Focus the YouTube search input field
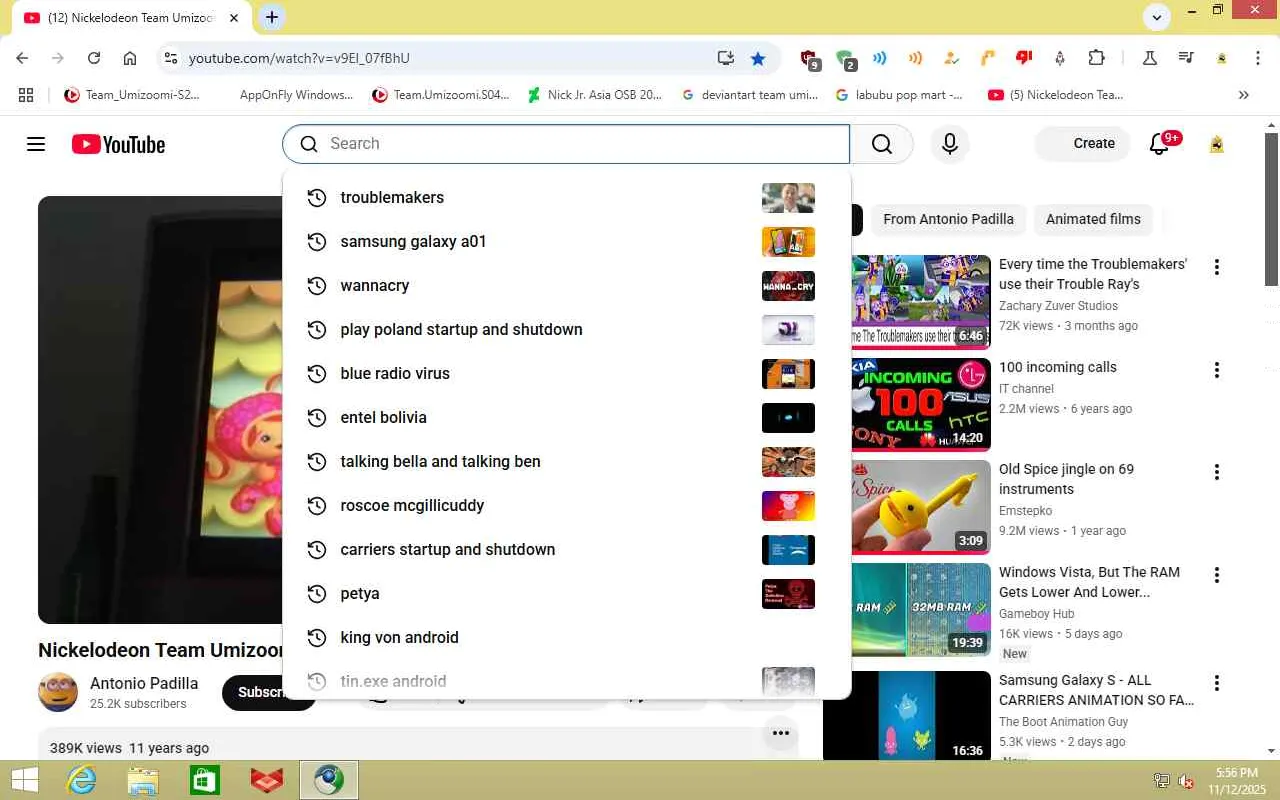 point(566,144)
